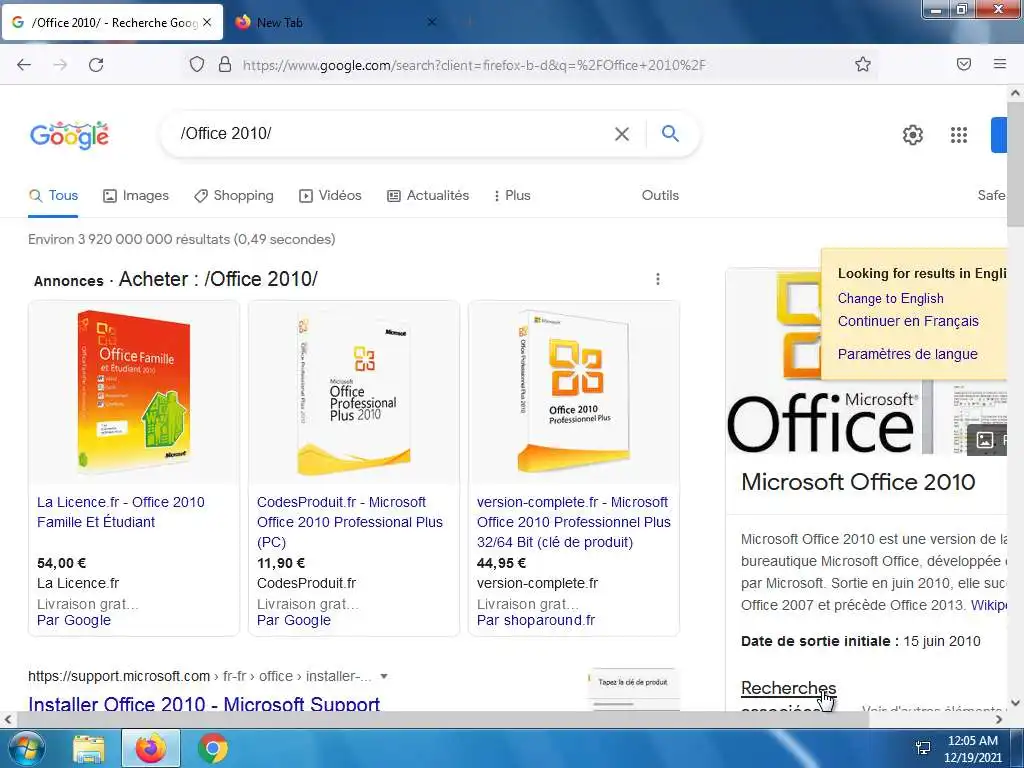The width and height of the screenshot is (1024, 768).
Task: Open Installer Office 2010 Microsoft Support result
Action: click(204, 704)
